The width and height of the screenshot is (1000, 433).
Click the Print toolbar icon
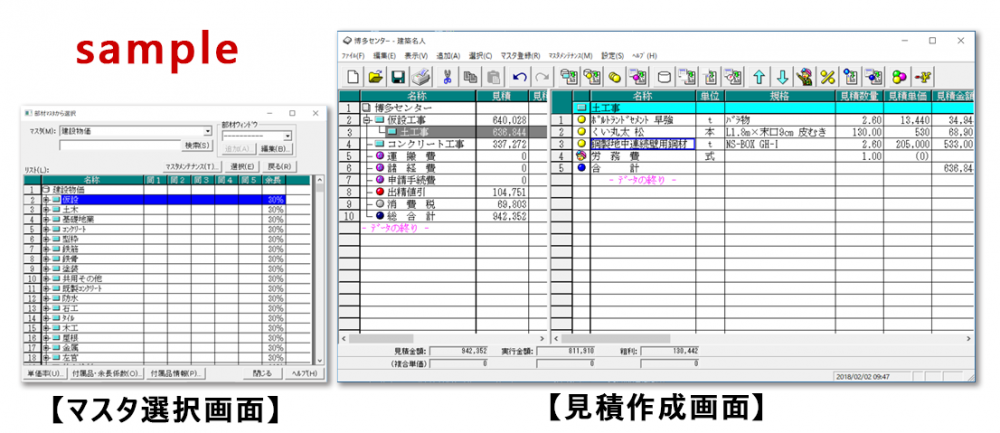pos(422,77)
